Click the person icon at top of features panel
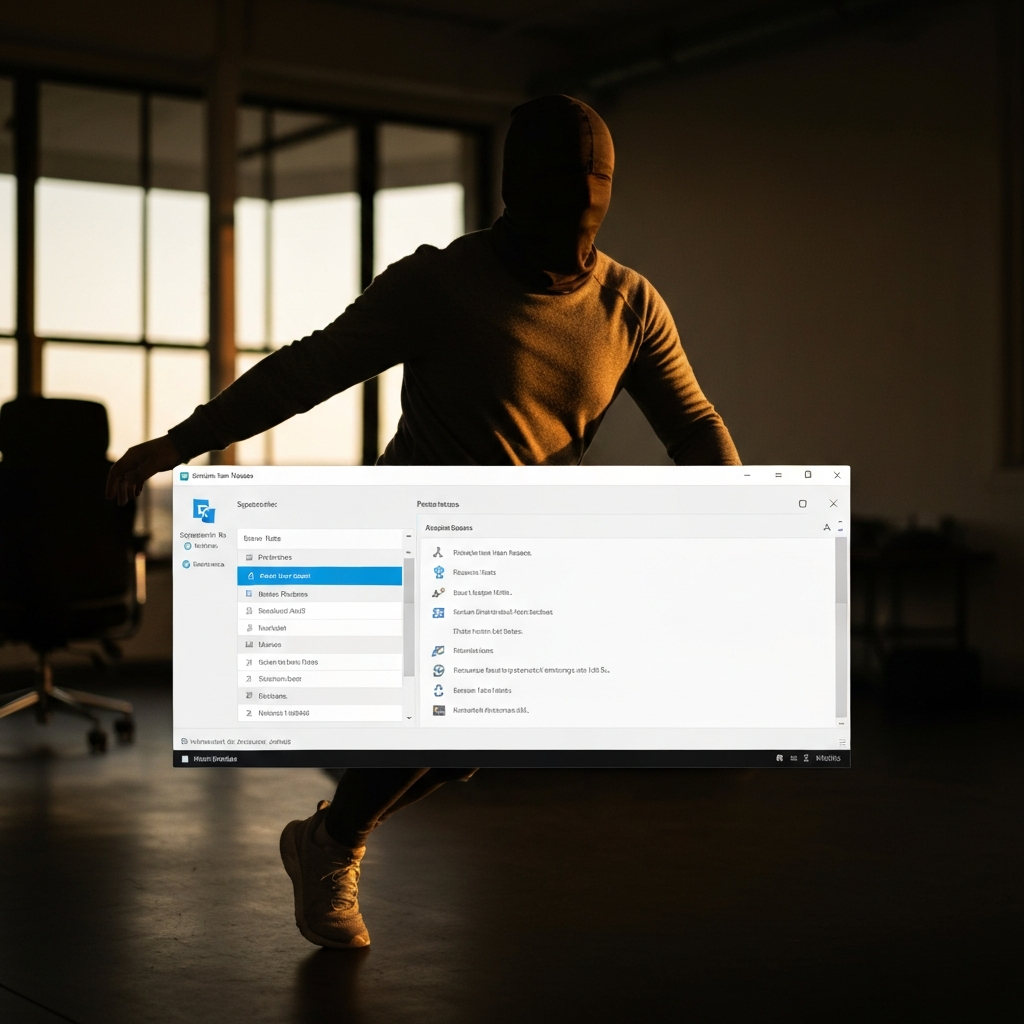The image size is (1024, 1024). click(x=438, y=553)
